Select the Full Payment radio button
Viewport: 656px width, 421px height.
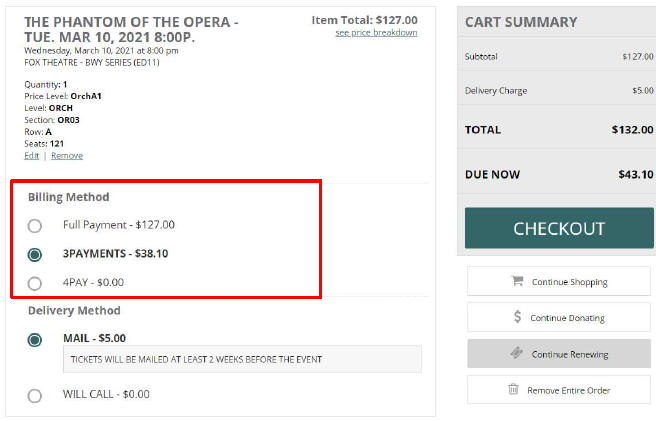(x=35, y=225)
